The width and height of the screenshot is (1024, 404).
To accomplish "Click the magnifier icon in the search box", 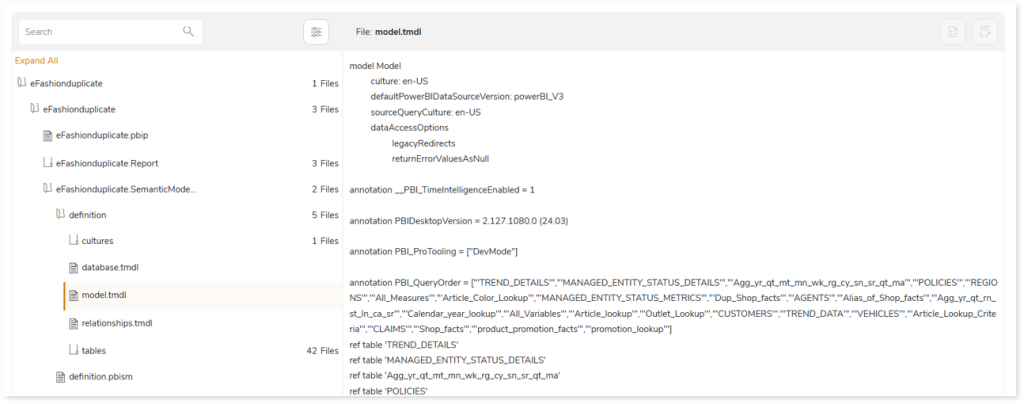I will pyautogui.click(x=188, y=32).
